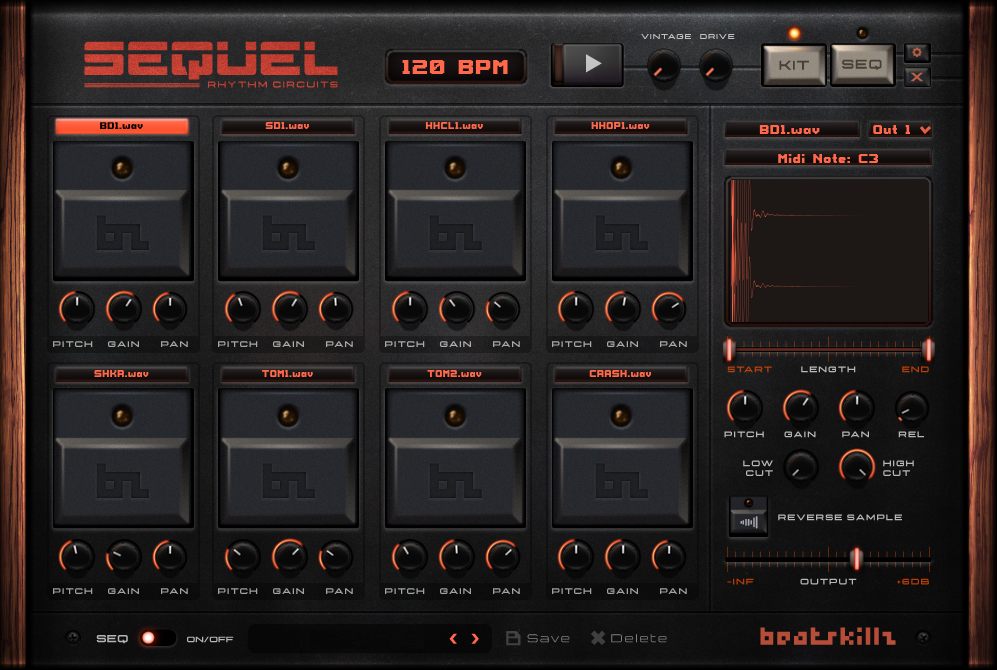Go to next preset with right arrow
This screenshot has height=670, width=997.
coord(475,638)
